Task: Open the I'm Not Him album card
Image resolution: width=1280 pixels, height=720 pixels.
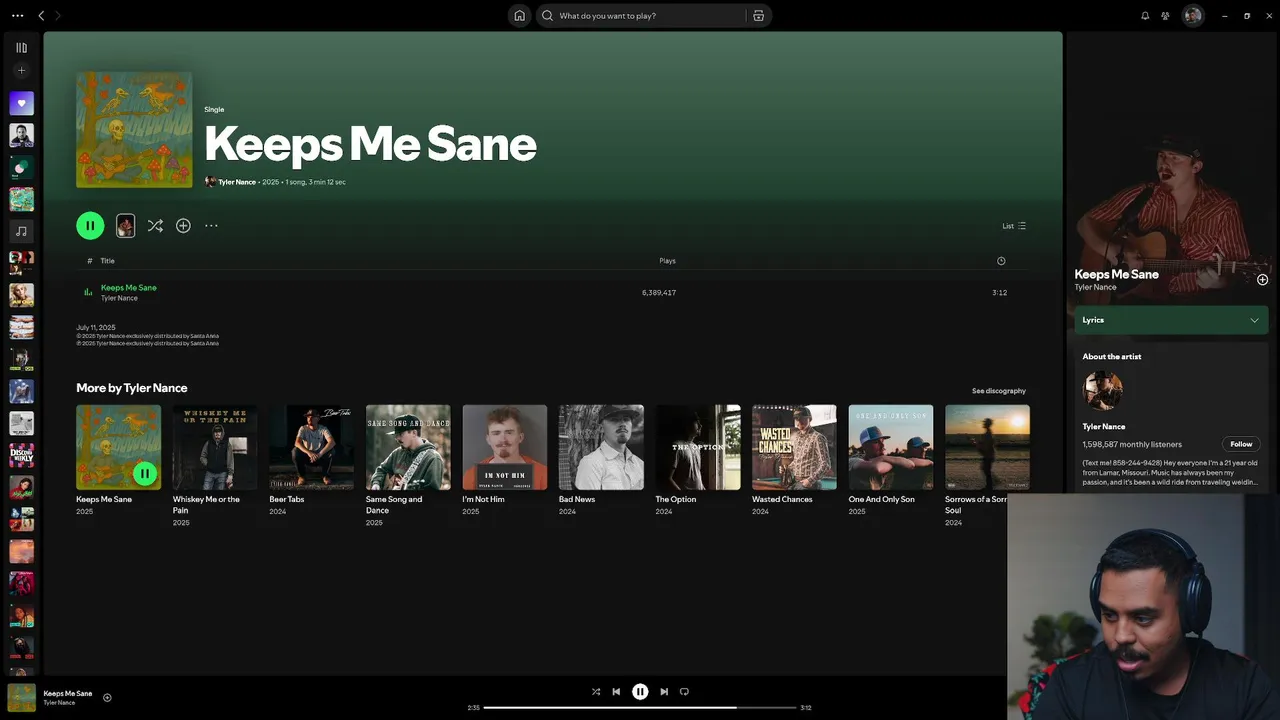Action: pyautogui.click(x=505, y=461)
